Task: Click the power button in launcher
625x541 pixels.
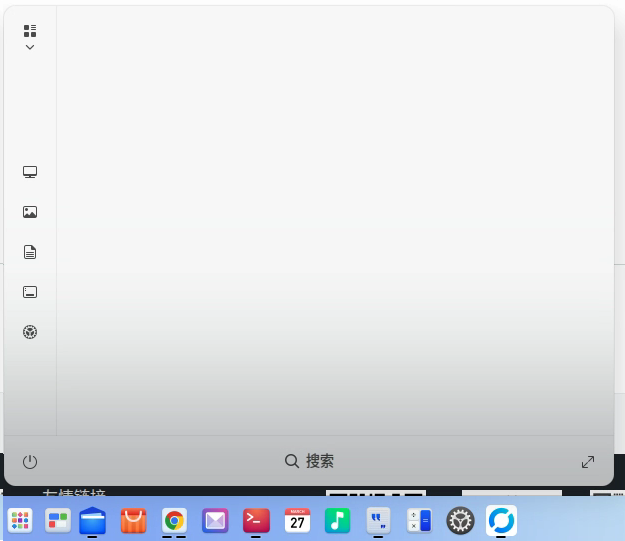Action: point(30,462)
